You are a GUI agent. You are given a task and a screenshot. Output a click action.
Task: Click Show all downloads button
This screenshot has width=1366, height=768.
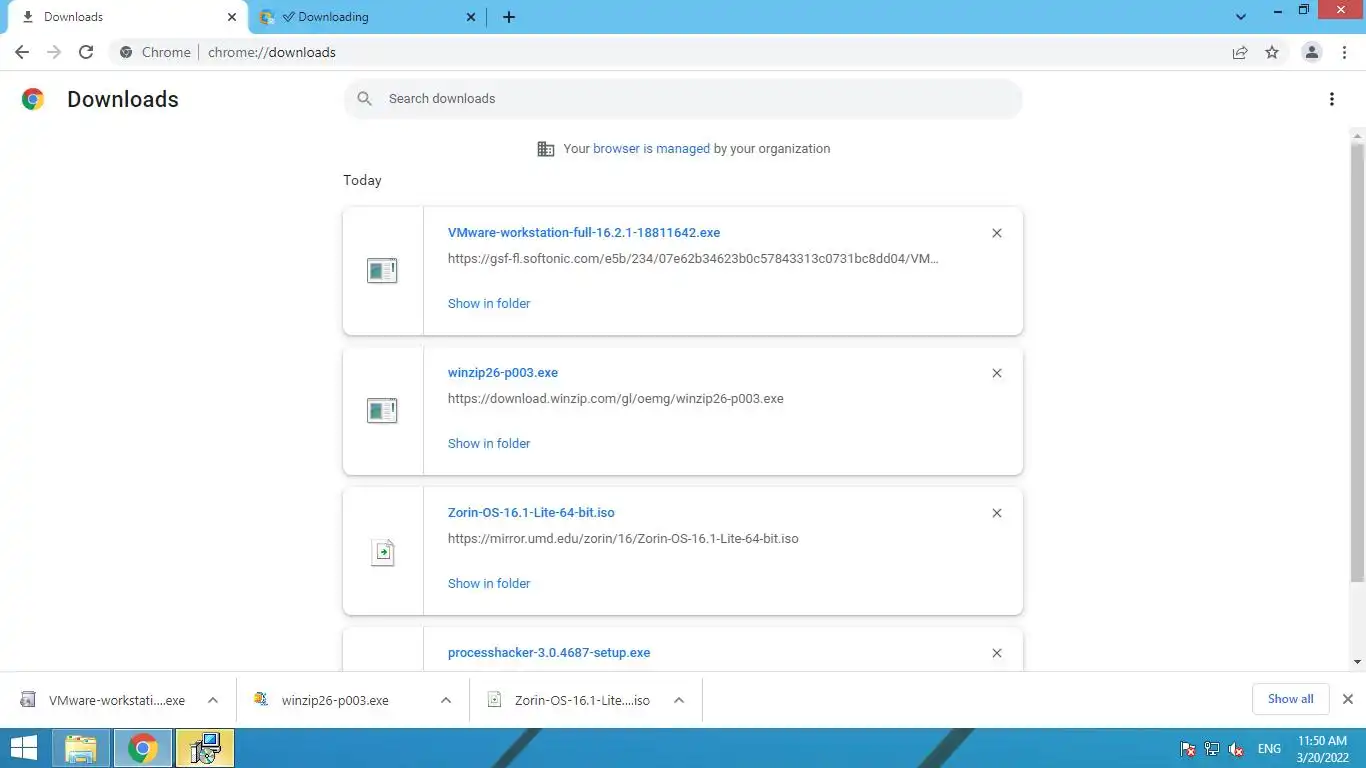(x=1290, y=699)
